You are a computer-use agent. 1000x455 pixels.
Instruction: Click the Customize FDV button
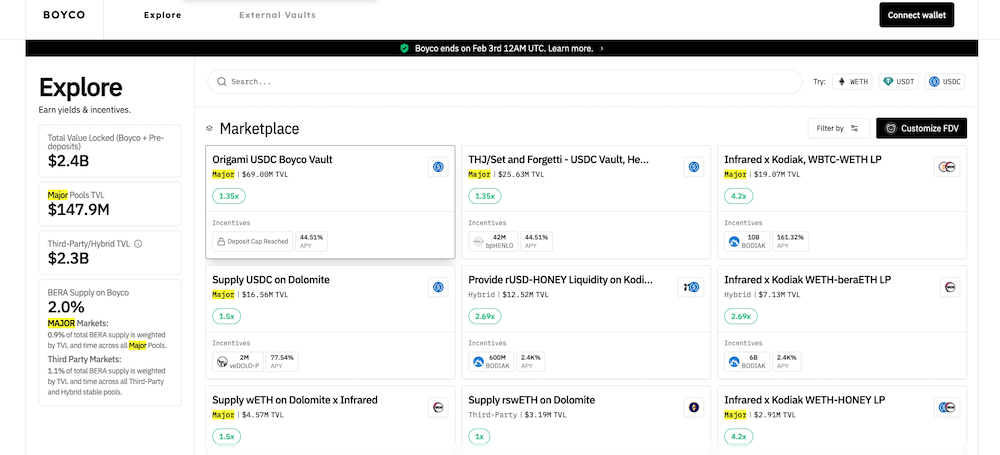921,128
